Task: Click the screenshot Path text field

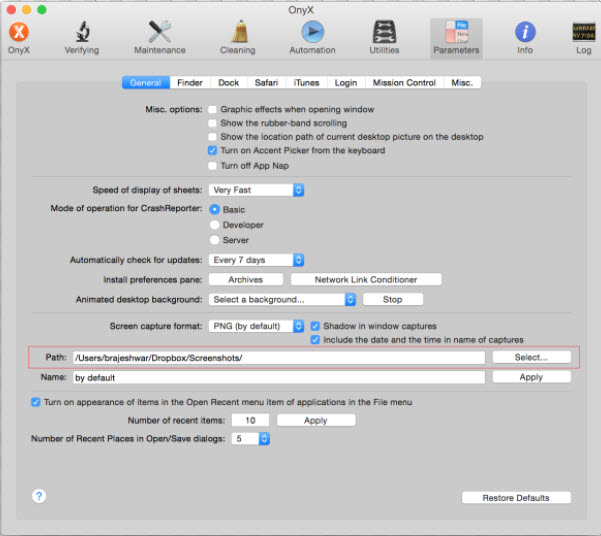Action: tap(279, 358)
